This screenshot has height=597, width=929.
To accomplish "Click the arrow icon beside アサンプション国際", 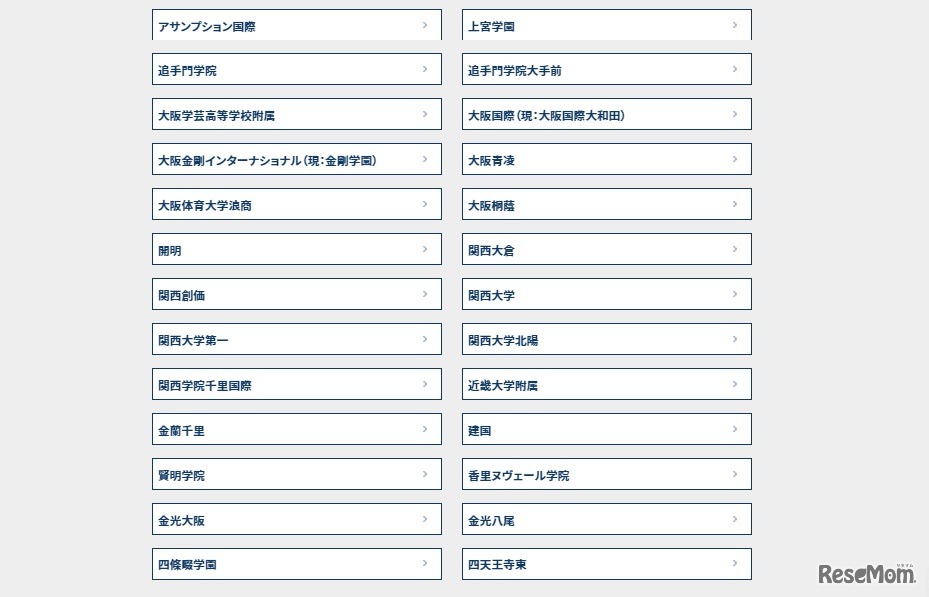I will [425, 25].
